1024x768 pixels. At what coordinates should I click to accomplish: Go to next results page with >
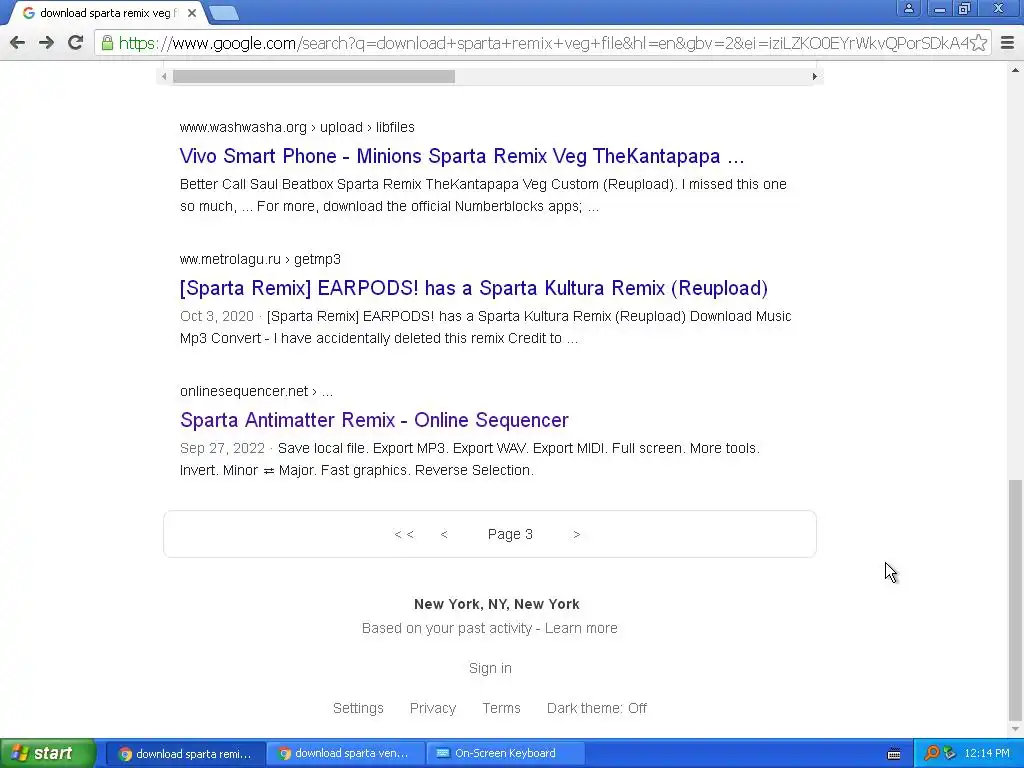point(576,534)
